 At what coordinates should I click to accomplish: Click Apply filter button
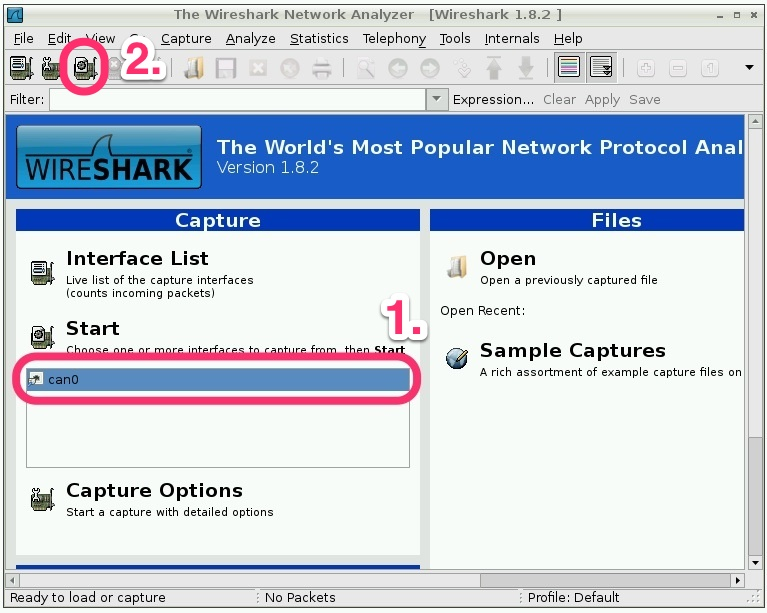tap(602, 99)
